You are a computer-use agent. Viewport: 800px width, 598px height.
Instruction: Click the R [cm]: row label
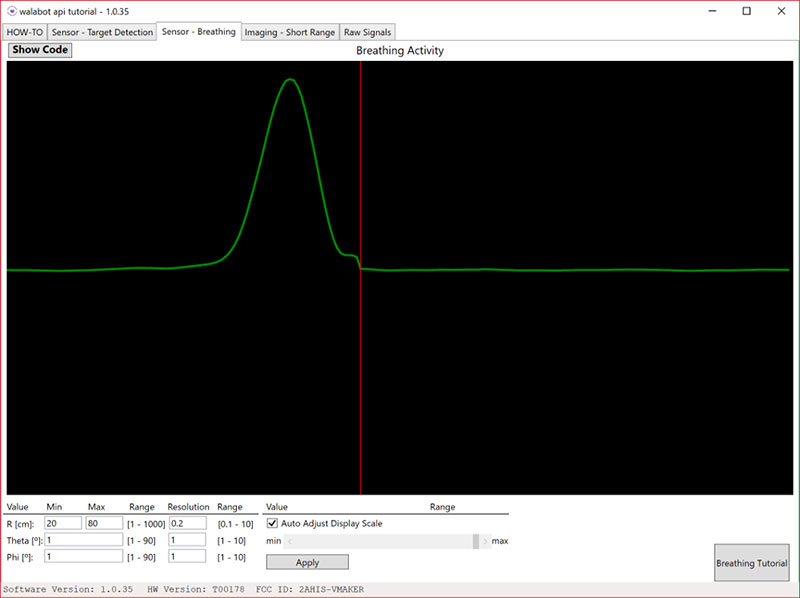pyautogui.click(x=20, y=524)
